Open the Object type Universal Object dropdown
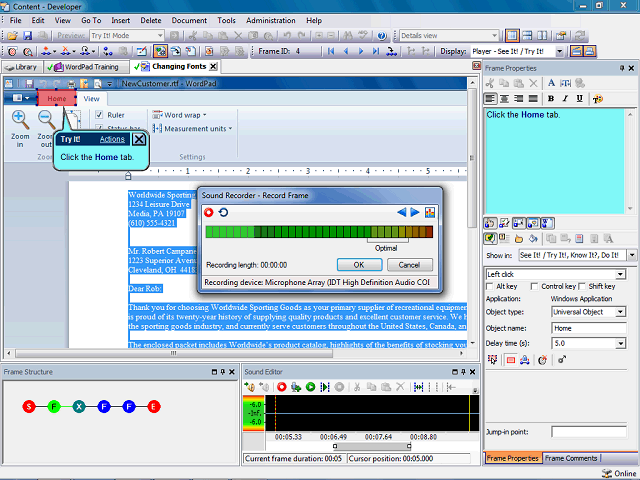Viewport: 640px width, 480px height. tap(620, 312)
